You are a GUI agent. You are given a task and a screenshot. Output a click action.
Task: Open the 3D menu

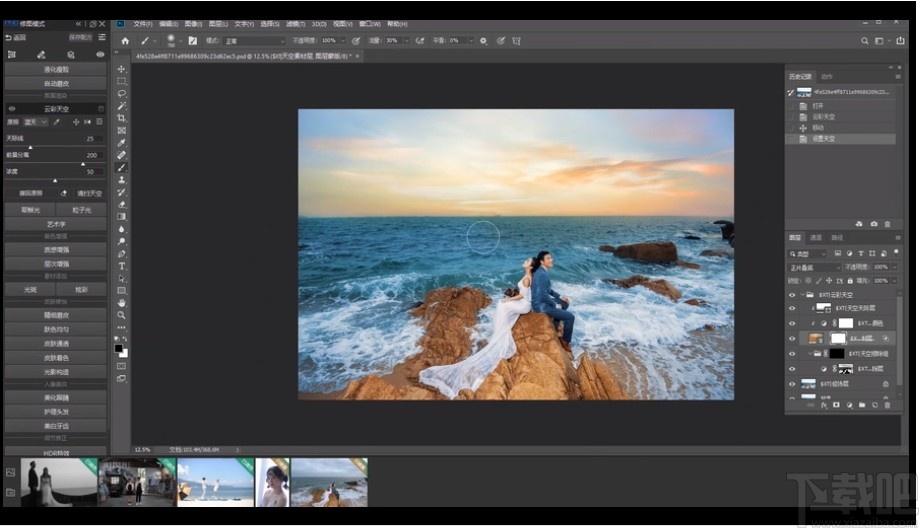point(319,24)
